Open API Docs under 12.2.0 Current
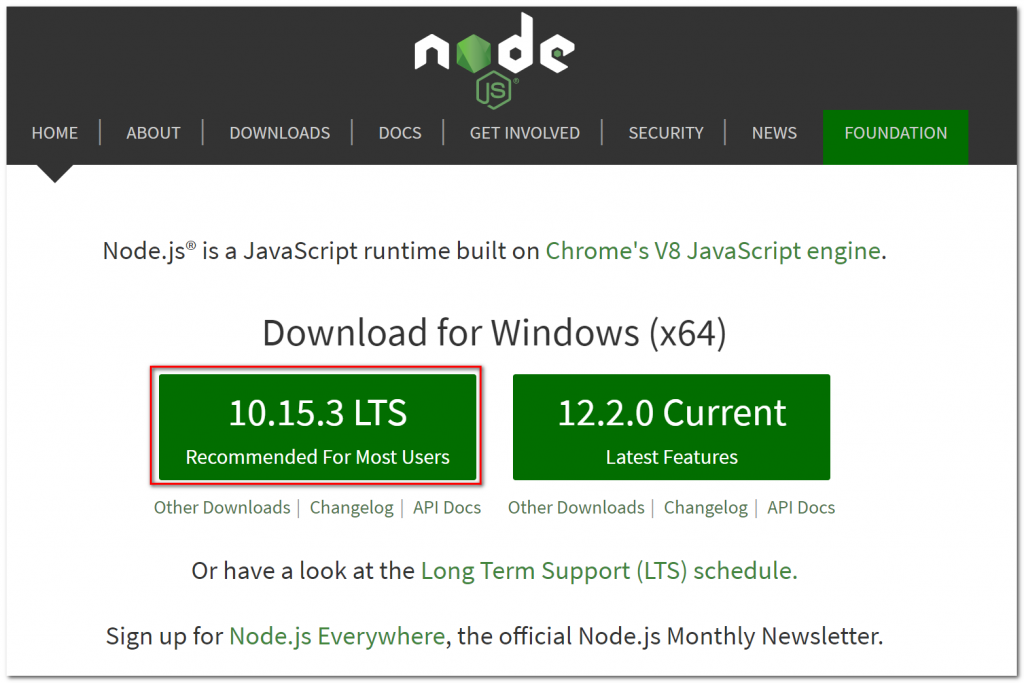This screenshot has width=1024, height=683. pos(801,507)
